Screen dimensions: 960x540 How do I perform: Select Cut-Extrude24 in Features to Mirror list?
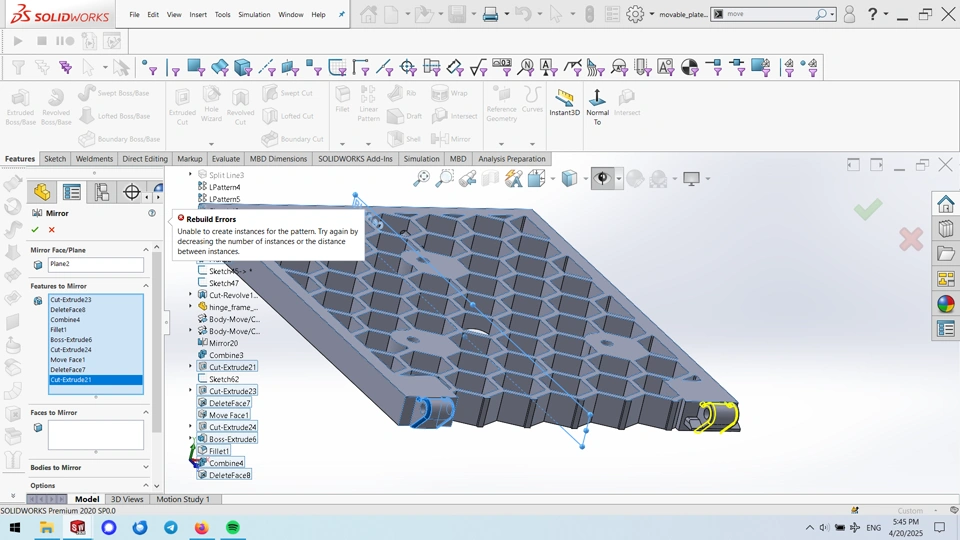tap(70, 350)
